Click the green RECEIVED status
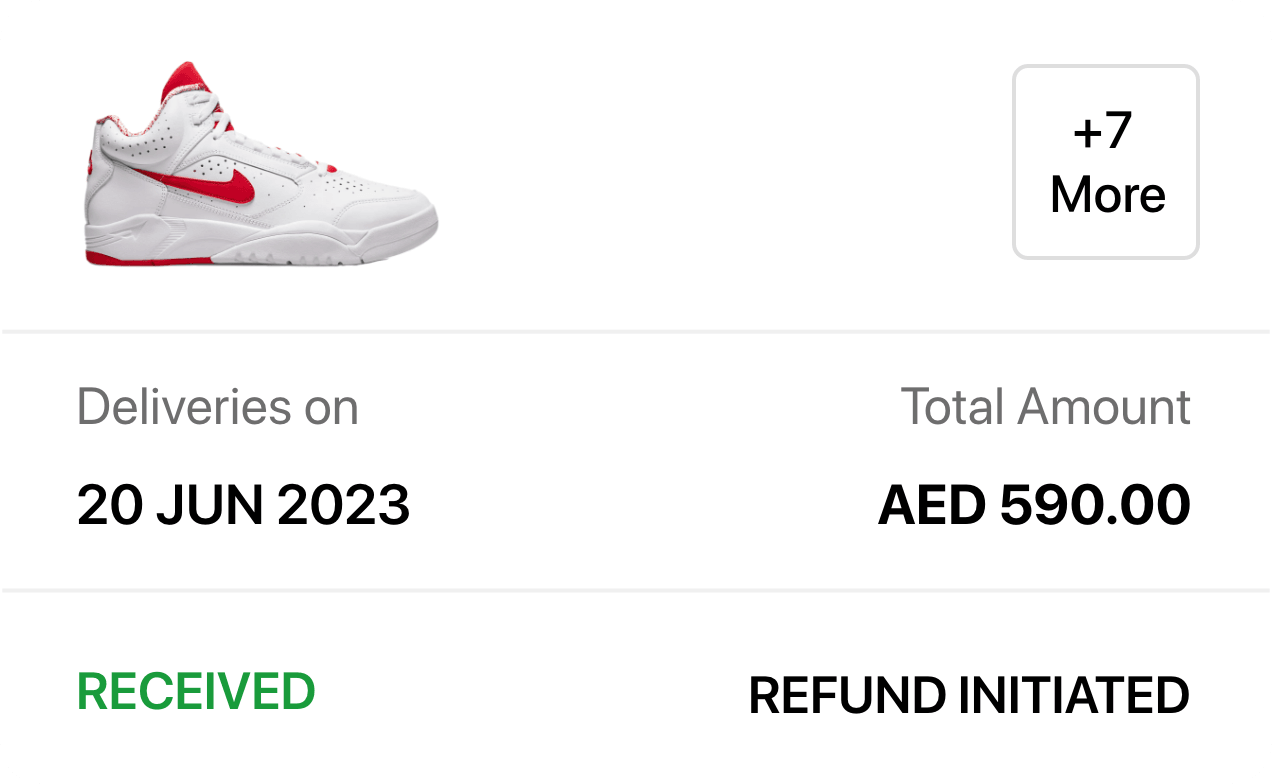The image size is (1272, 784). [196, 692]
